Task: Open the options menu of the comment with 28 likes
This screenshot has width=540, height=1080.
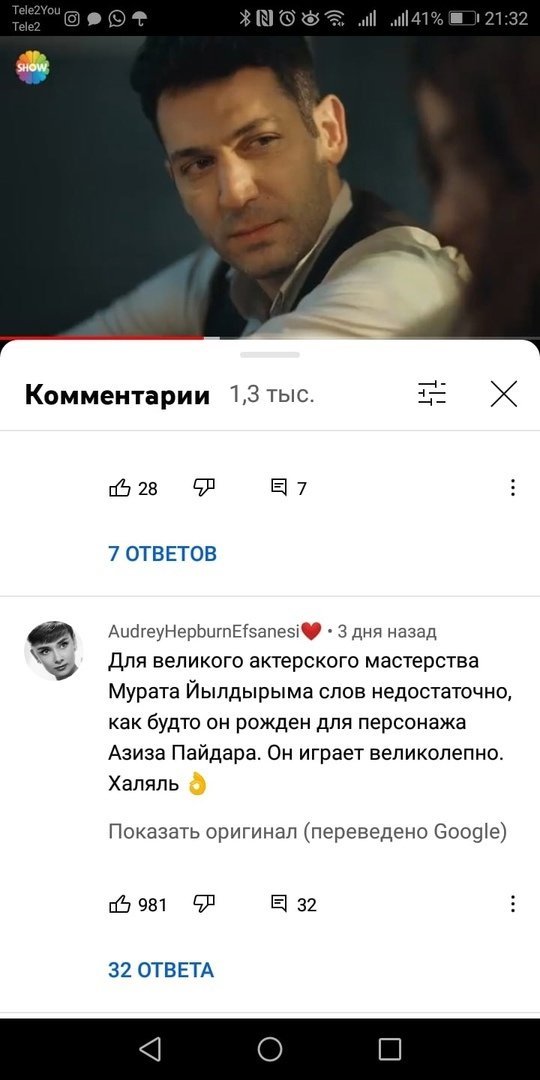Action: coord(512,488)
